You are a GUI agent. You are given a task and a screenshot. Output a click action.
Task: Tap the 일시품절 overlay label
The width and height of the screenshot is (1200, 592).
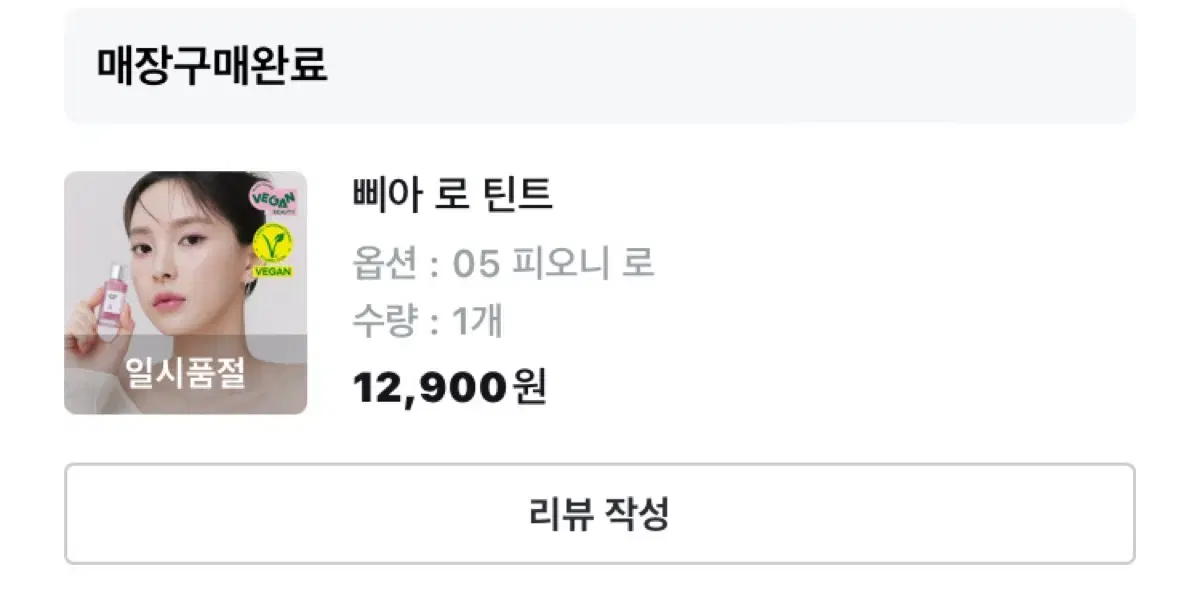[186, 374]
